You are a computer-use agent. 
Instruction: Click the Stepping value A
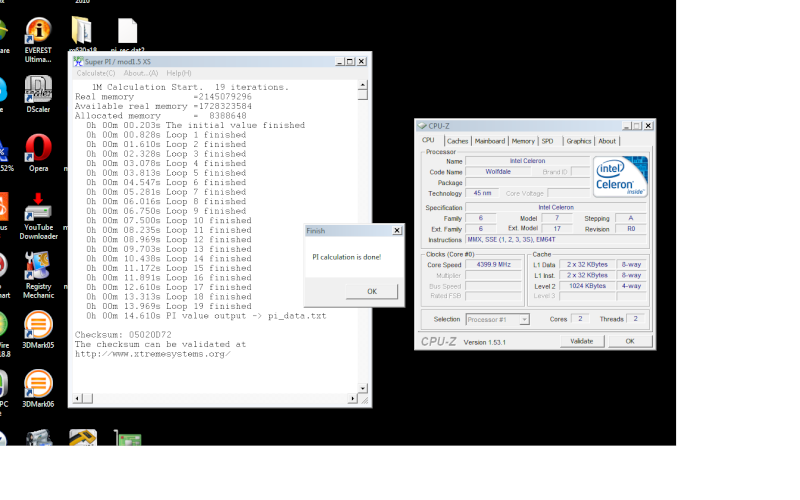[631, 218]
